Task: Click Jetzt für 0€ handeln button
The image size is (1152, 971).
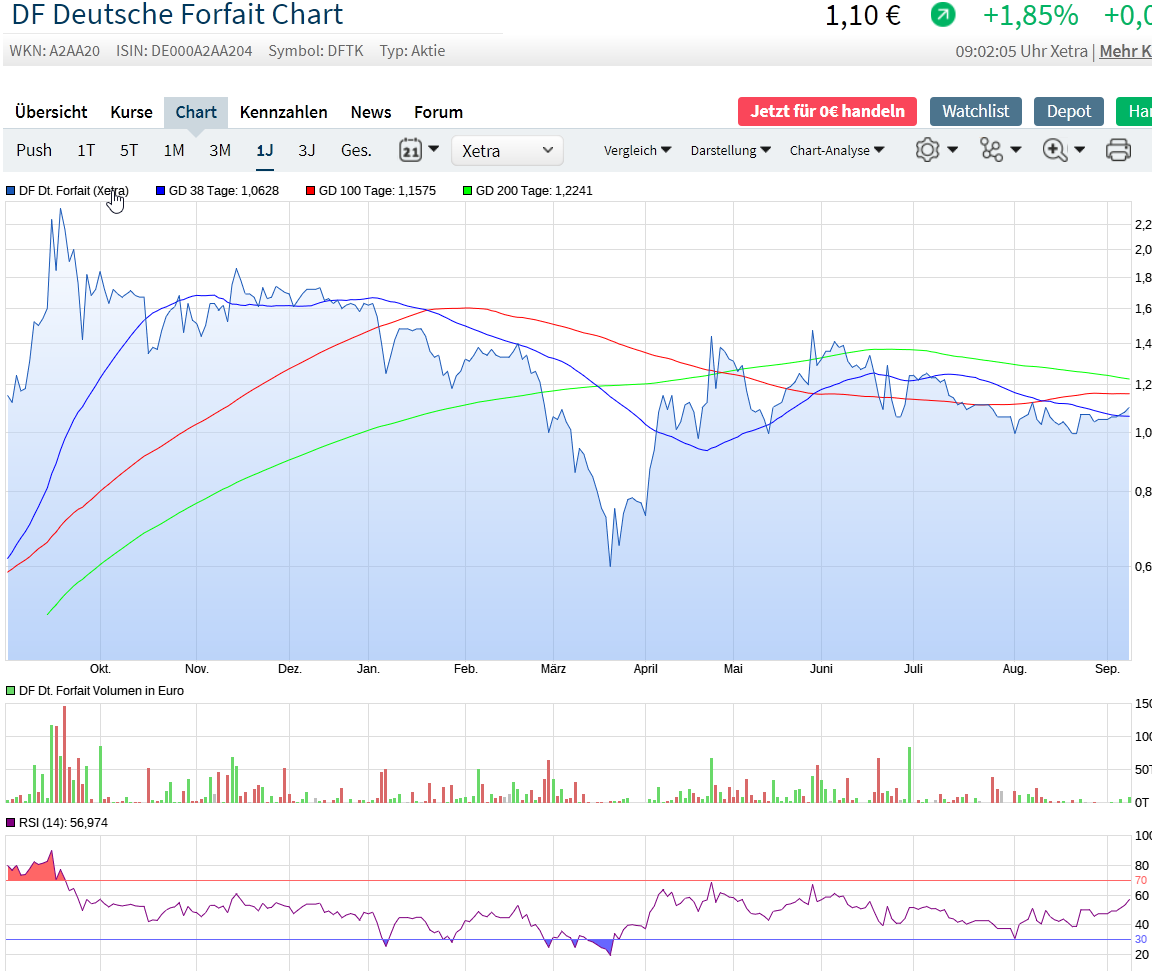Action: (x=827, y=112)
